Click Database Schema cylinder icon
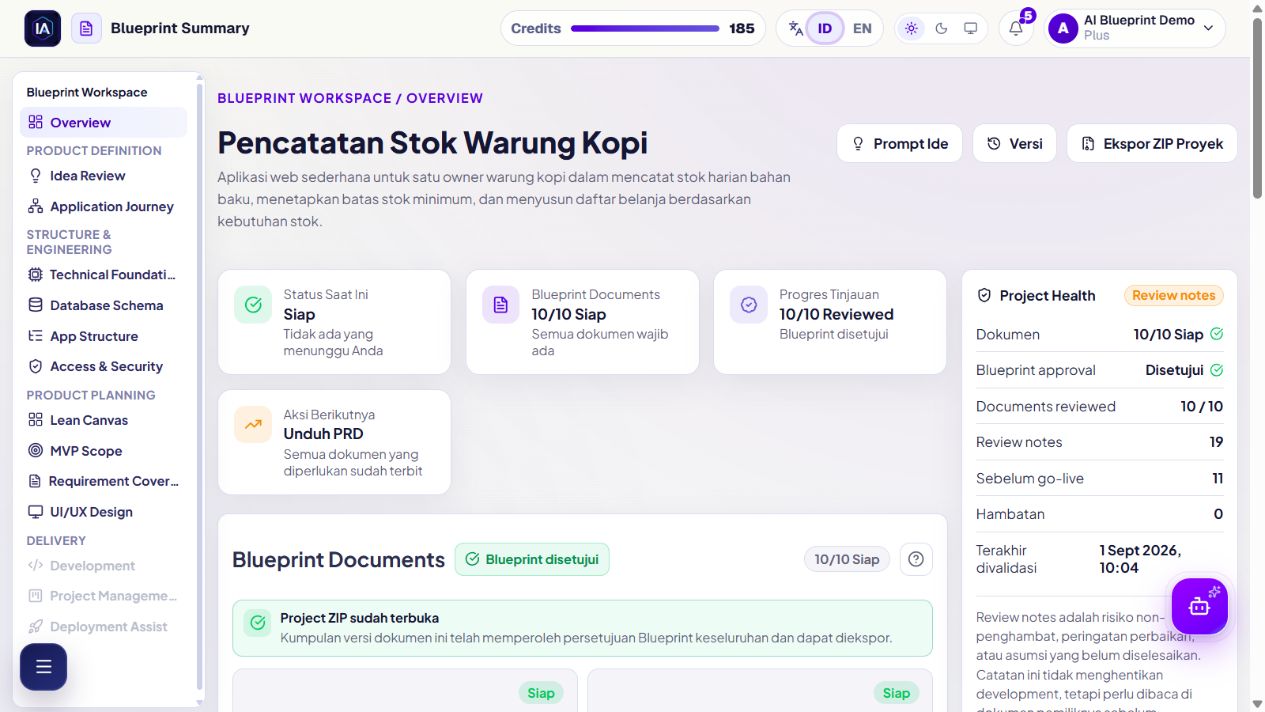 click(x=35, y=305)
